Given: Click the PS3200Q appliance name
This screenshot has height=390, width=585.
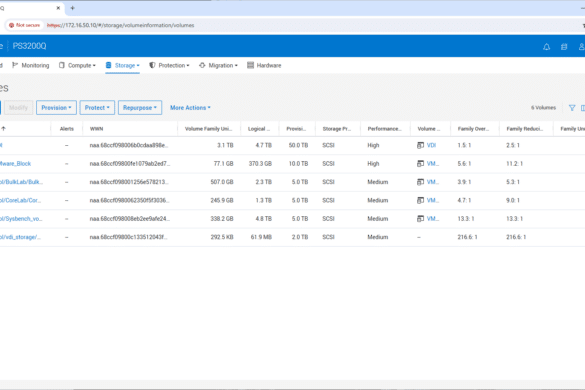Looking at the screenshot, I should click(29, 46).
